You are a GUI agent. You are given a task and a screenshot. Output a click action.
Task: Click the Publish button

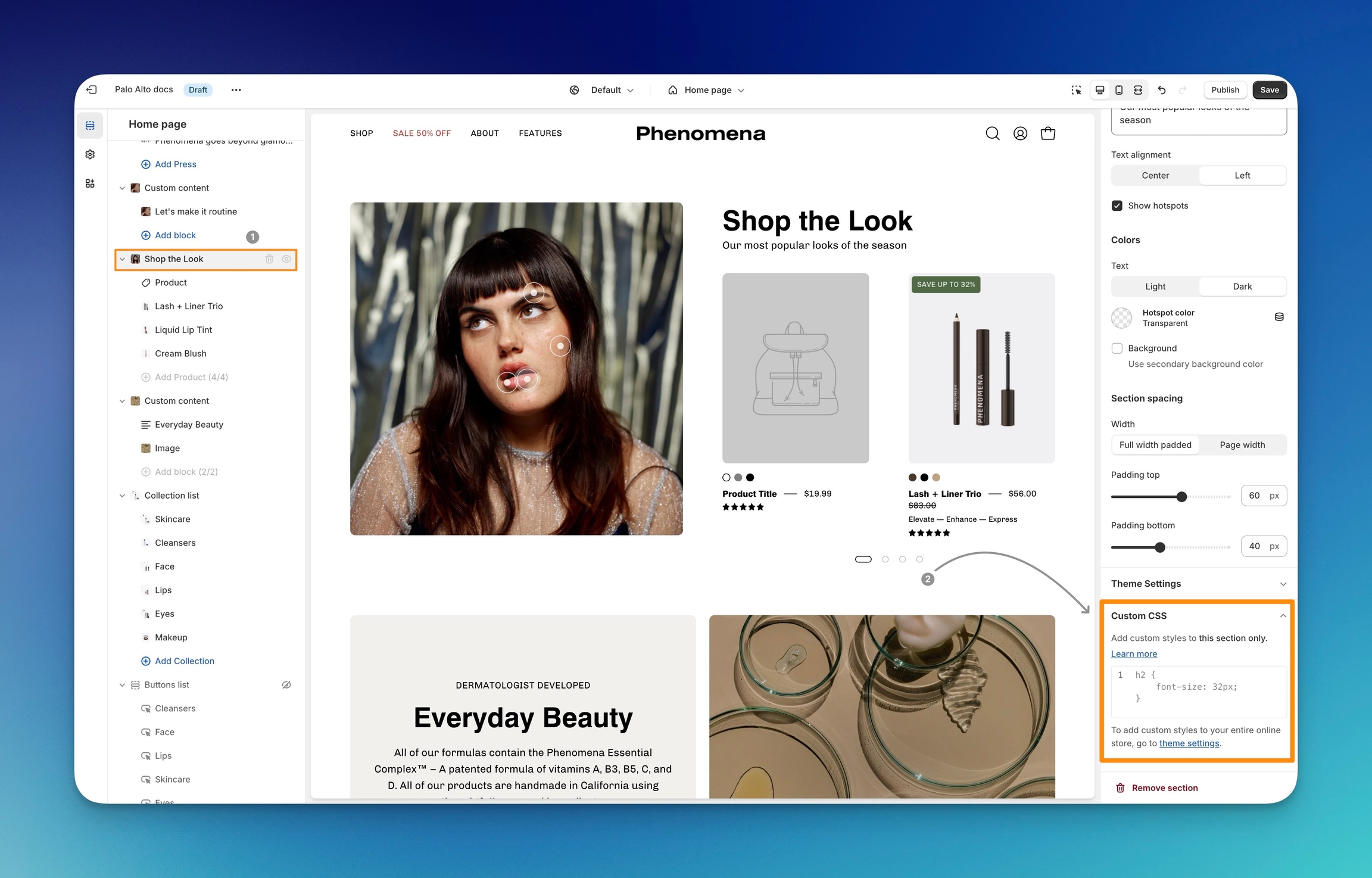pos(1225,90)
